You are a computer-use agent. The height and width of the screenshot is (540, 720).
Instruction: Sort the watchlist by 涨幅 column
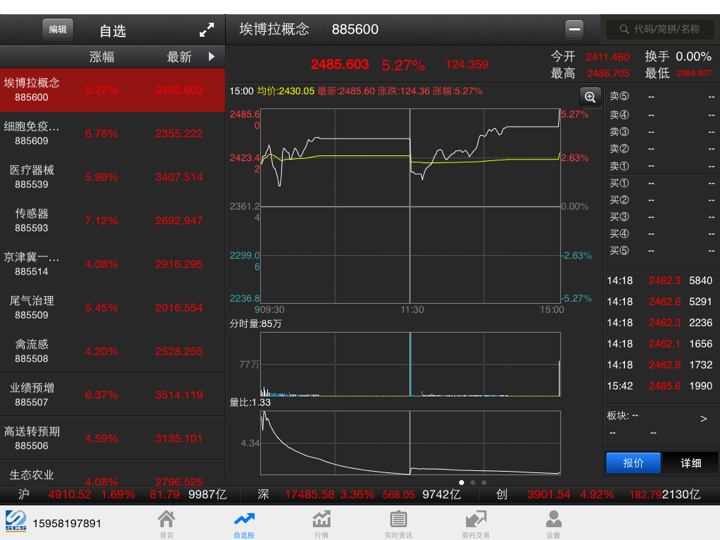click(102, 57)
